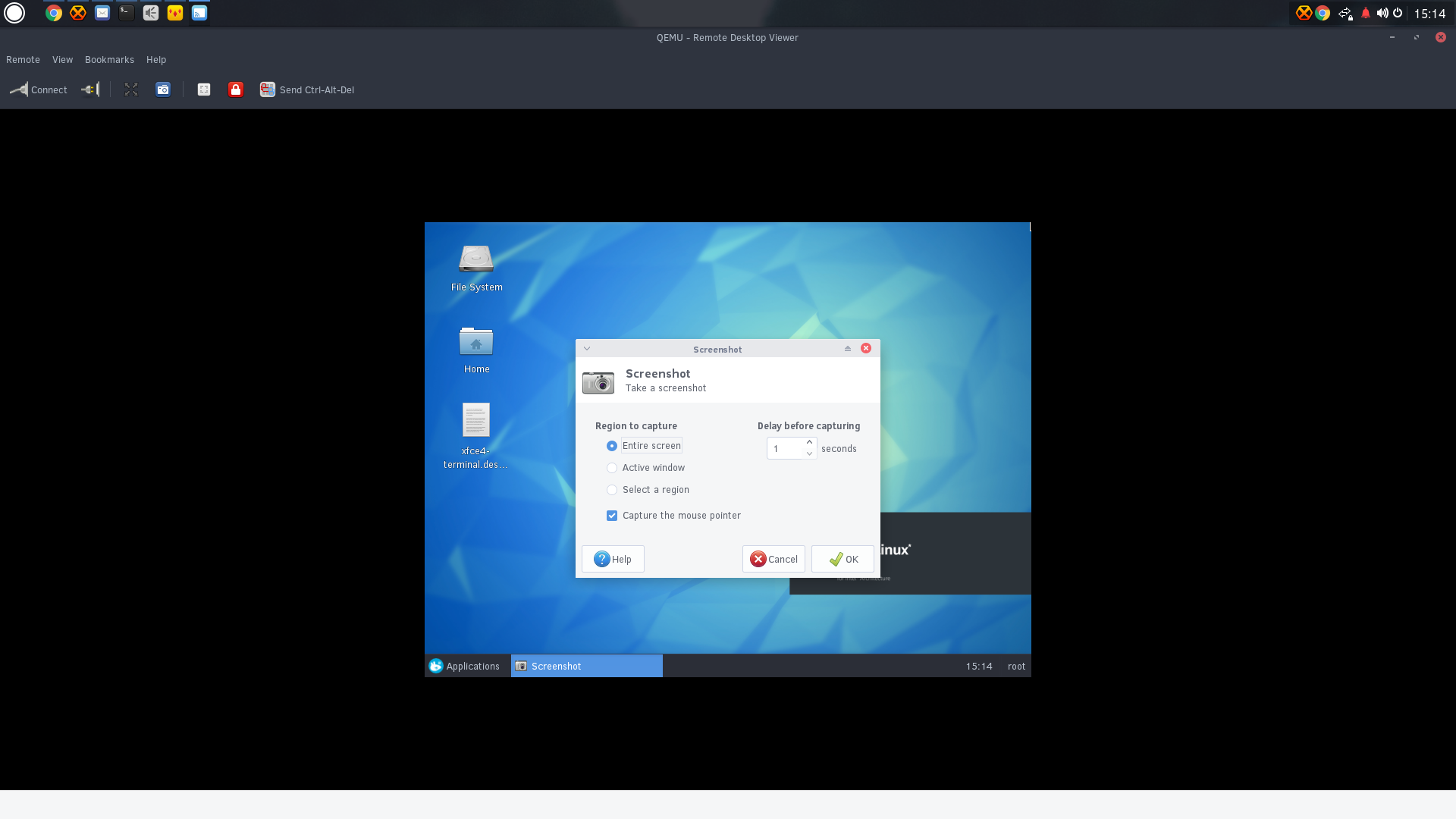Click the orange hexagon icon in system tray
Screen dimensions: 1456x819
coord(1304,13)
